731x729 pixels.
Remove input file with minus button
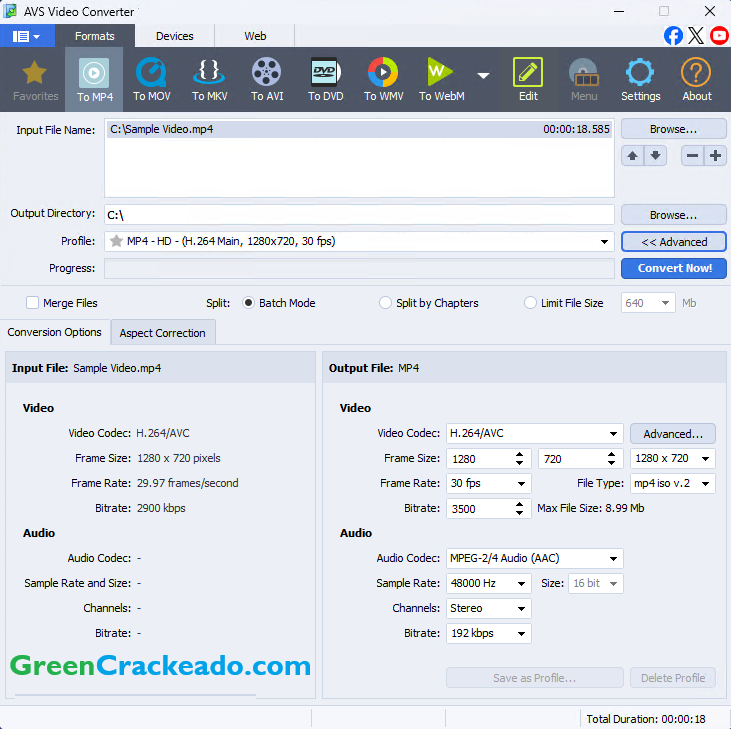click(x=692, y=156)
